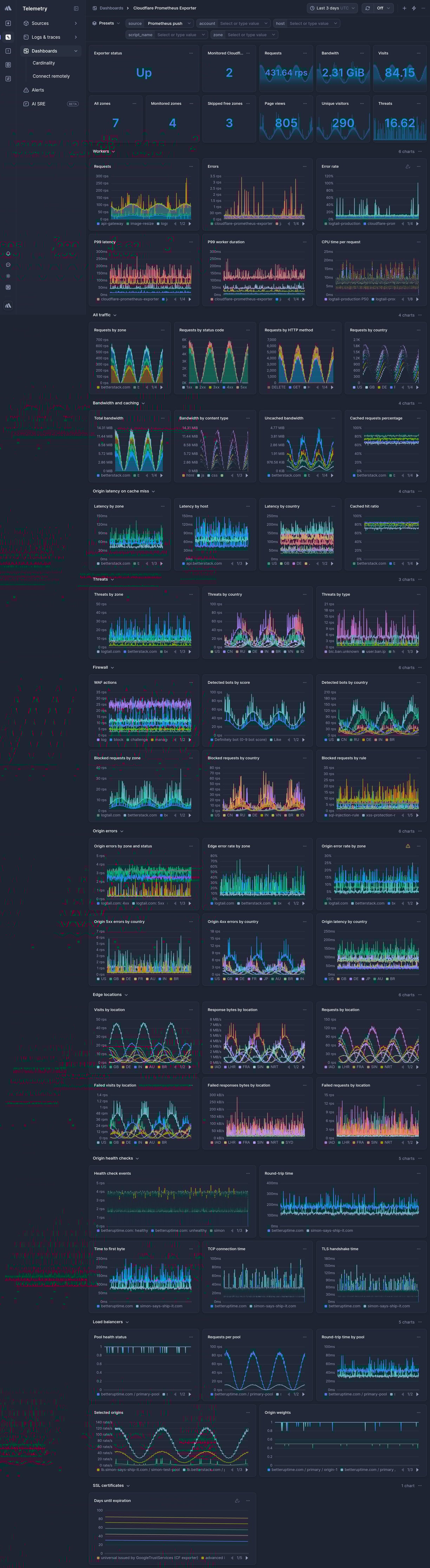
Task: Collapse the All traffic section
Action: tap(104, 315)
